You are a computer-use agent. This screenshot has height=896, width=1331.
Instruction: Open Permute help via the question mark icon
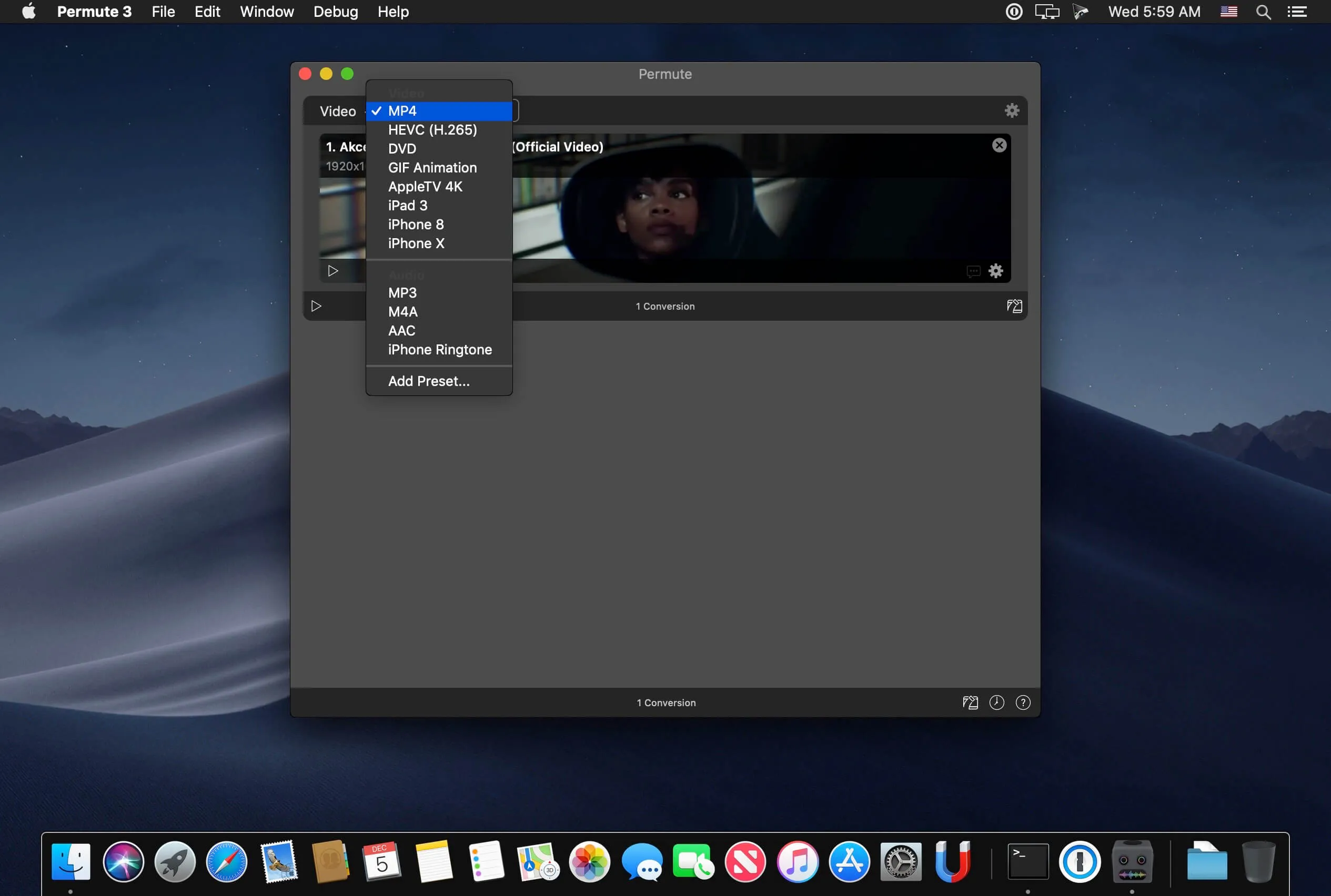tap(1022, 702)
